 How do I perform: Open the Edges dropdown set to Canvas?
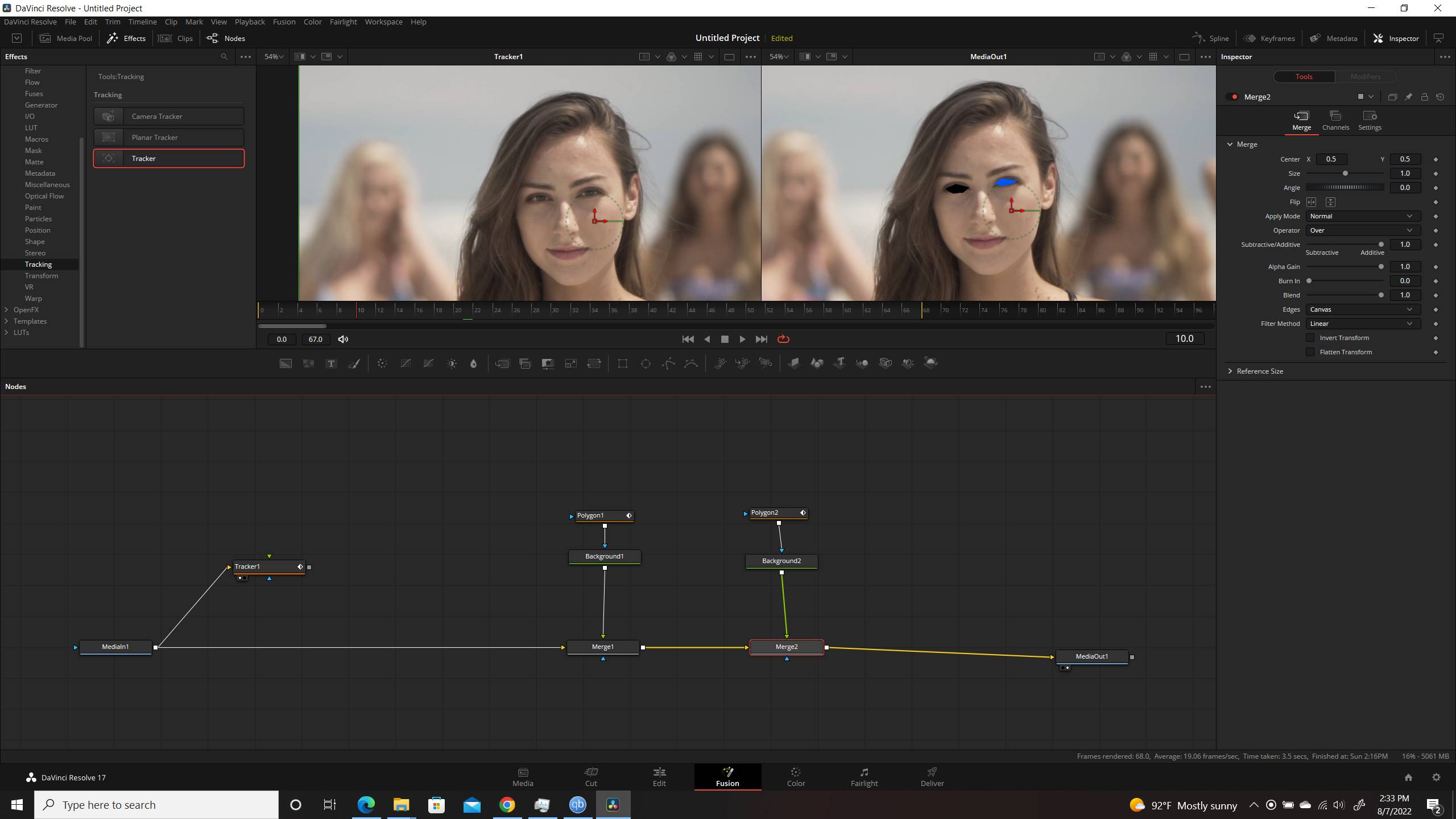tap(1363, 309)
